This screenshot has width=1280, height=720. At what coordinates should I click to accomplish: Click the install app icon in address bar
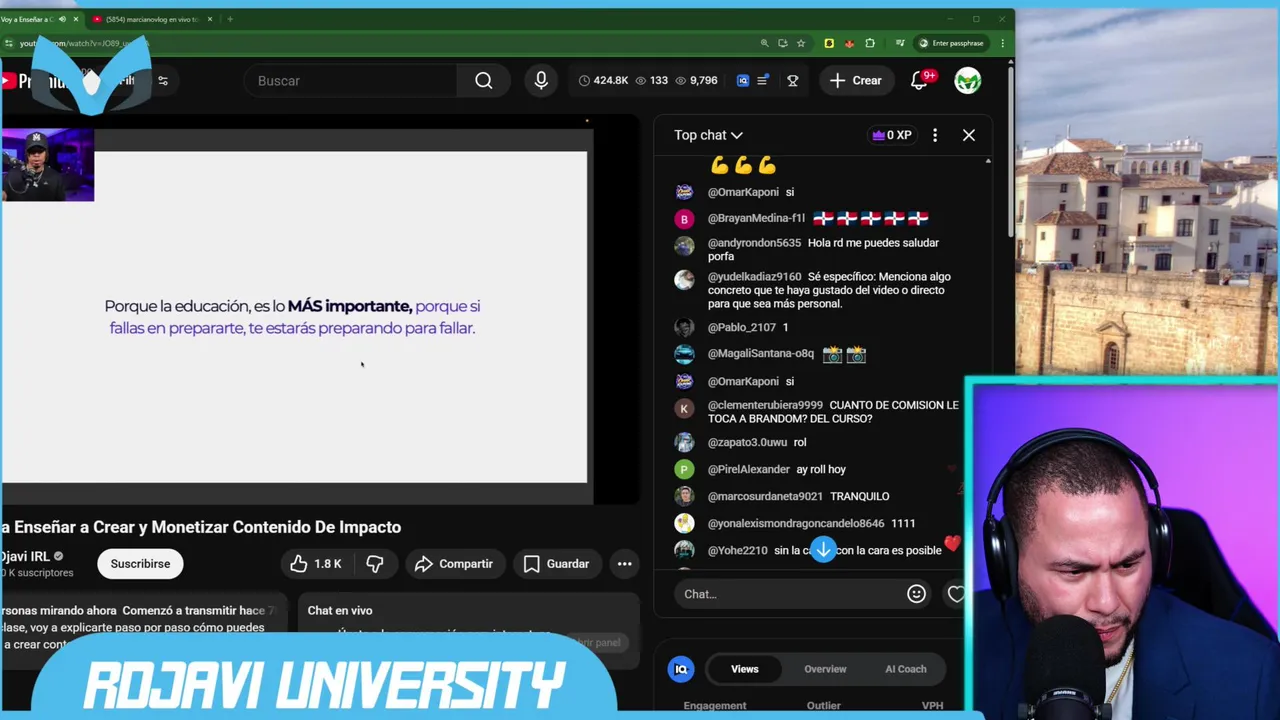783,43
